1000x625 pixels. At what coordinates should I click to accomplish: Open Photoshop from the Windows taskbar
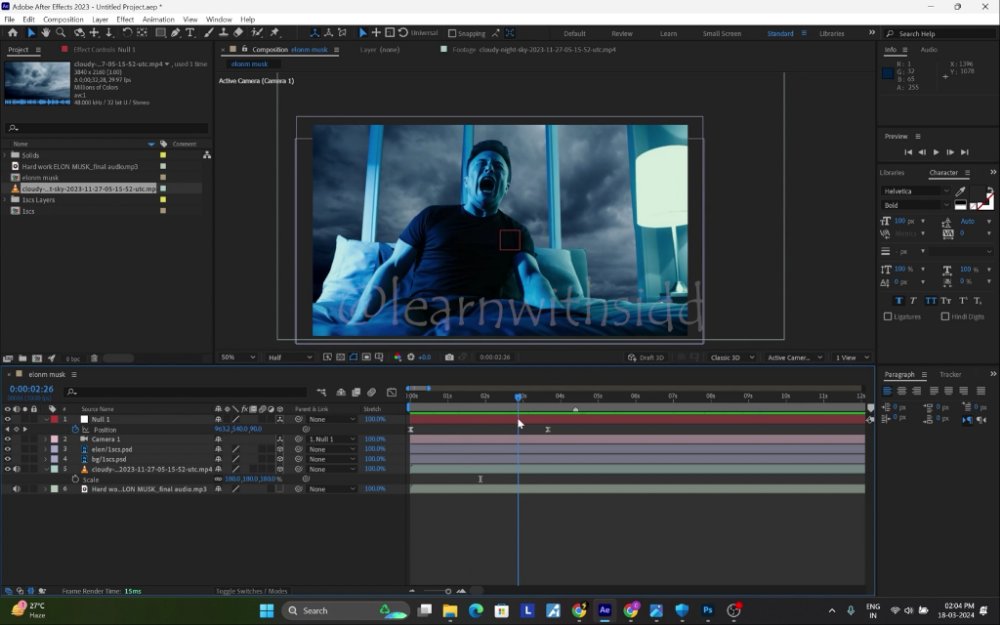tap(707, 610)
